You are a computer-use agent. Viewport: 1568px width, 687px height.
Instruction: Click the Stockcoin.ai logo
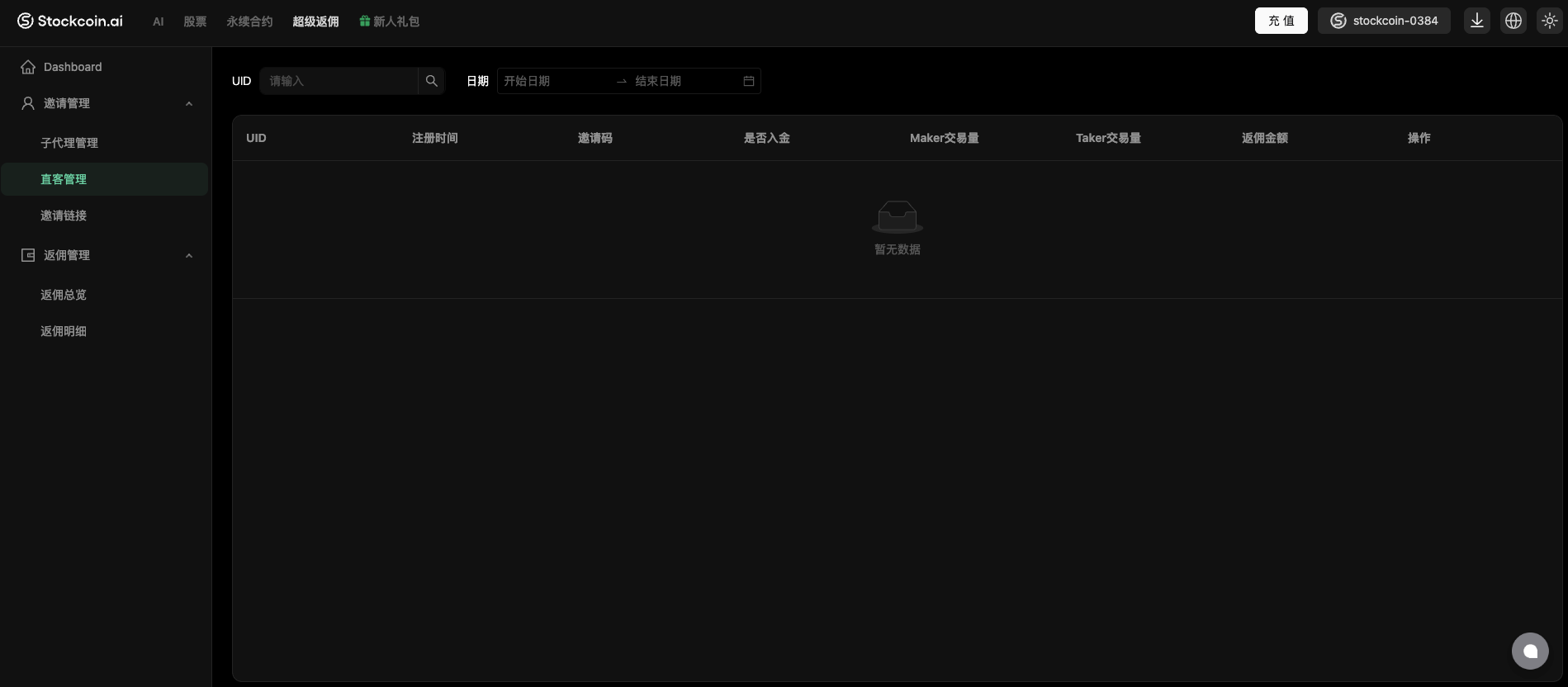70,21
